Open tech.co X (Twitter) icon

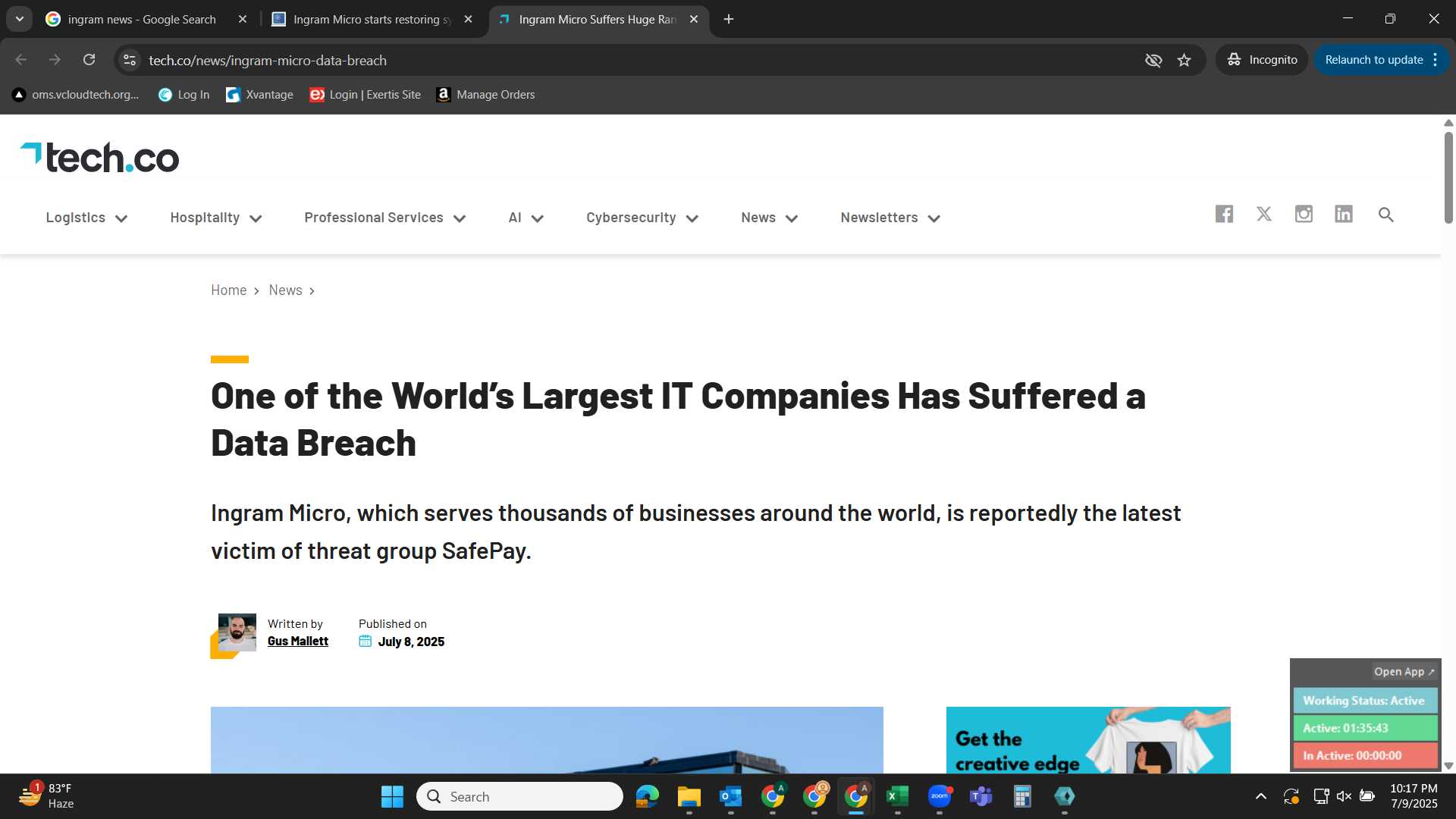(1263, 215)
